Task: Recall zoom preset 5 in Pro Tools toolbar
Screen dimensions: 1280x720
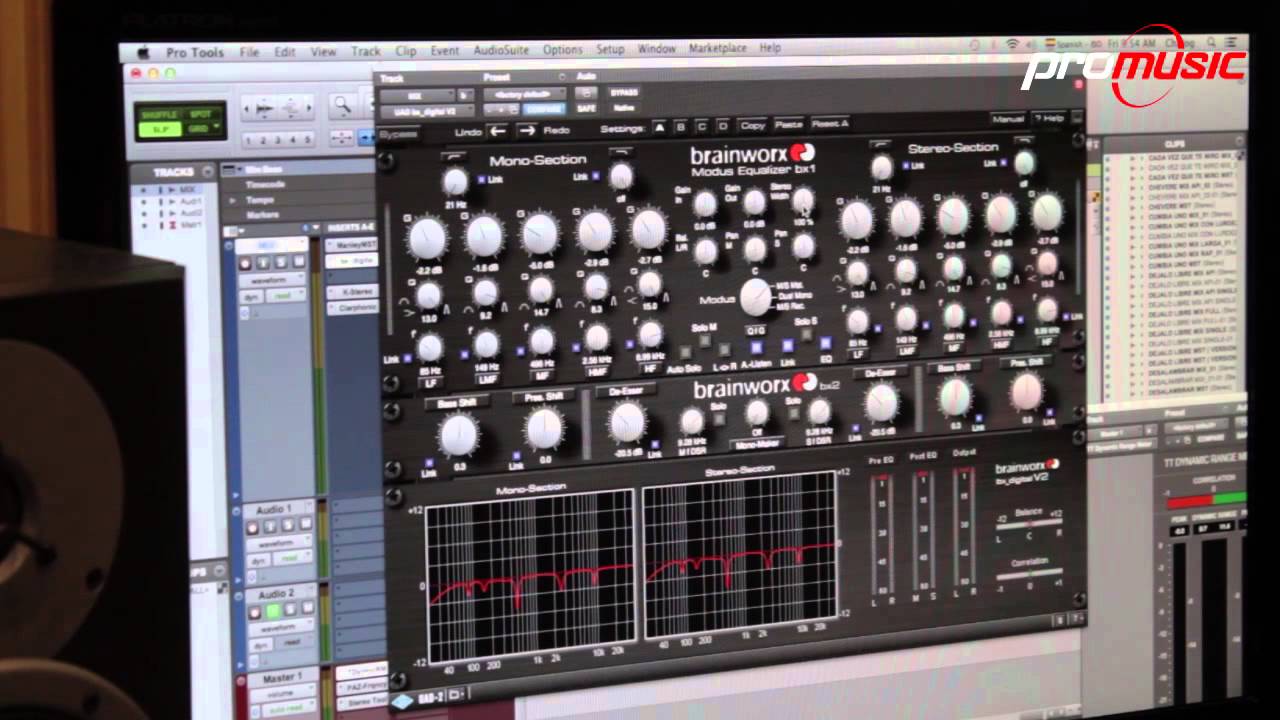Action: tap(308, 140)
